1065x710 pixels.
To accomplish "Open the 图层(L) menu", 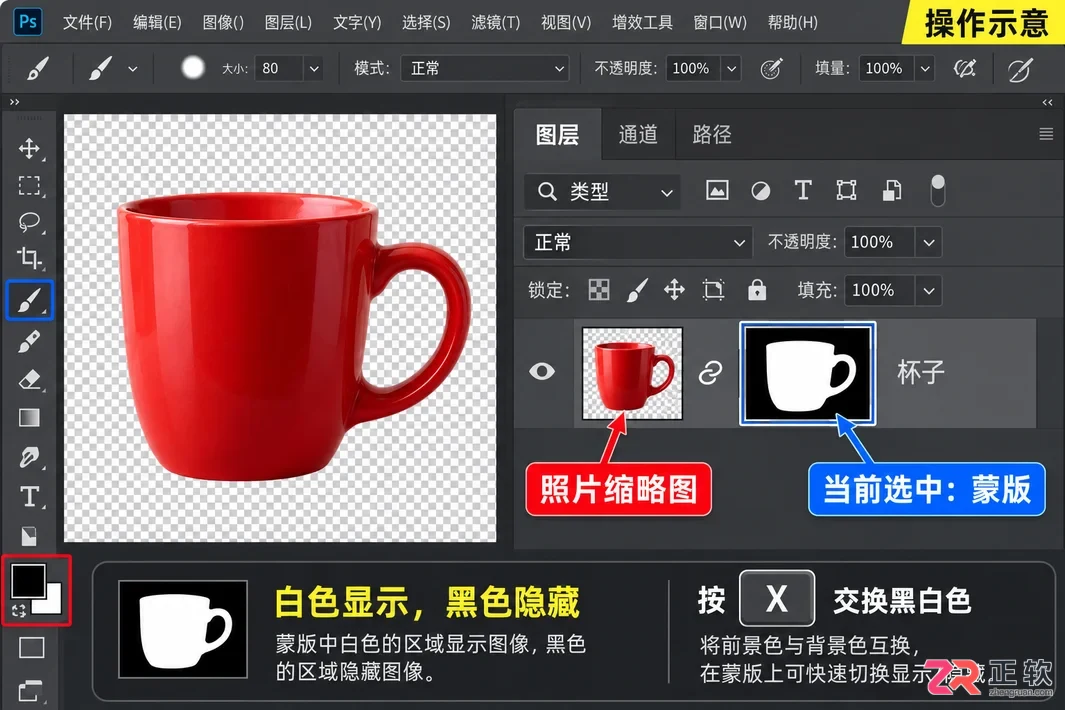I will pos(288,22).
